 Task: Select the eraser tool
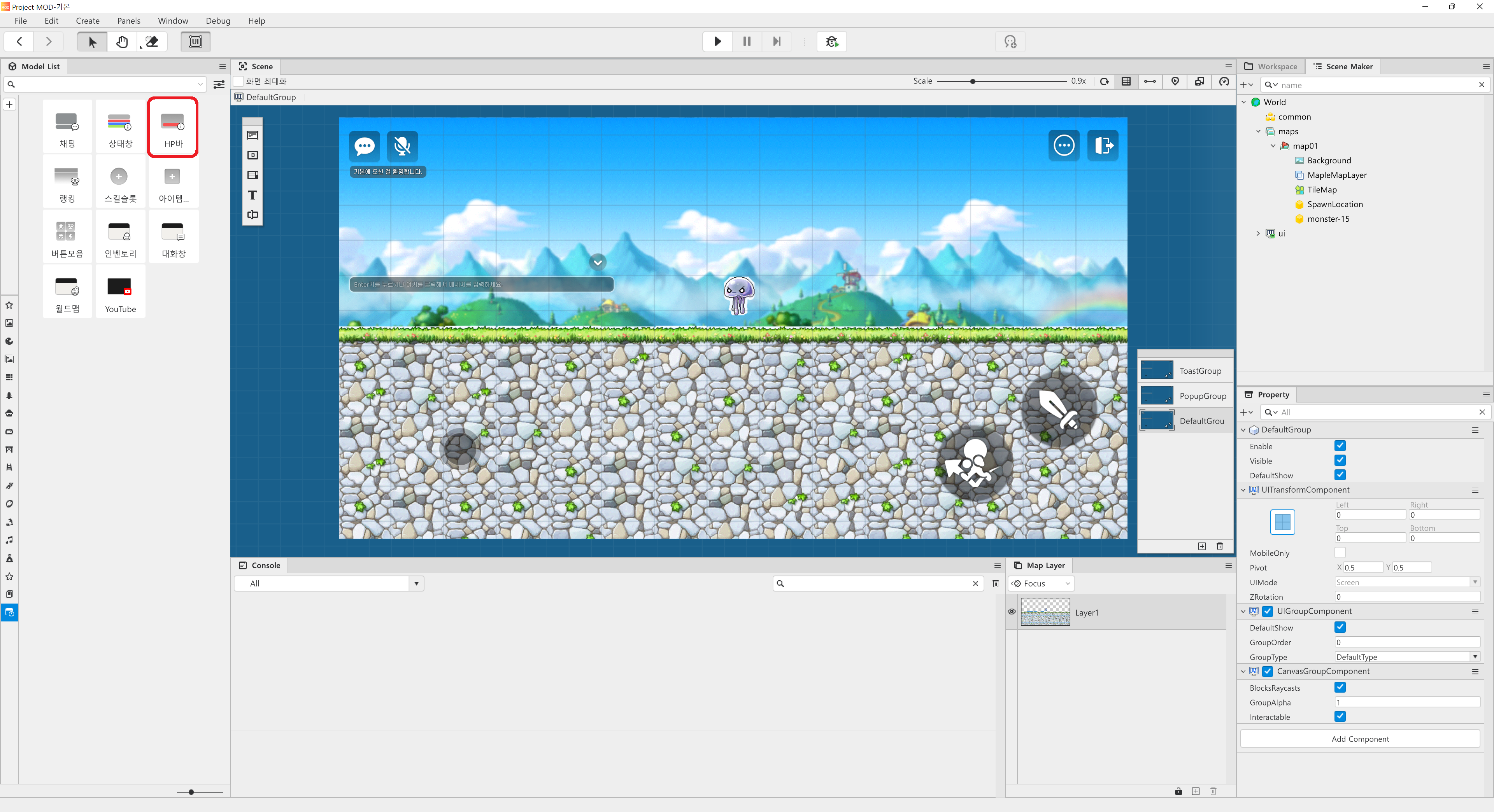click(x=152, y=42)
